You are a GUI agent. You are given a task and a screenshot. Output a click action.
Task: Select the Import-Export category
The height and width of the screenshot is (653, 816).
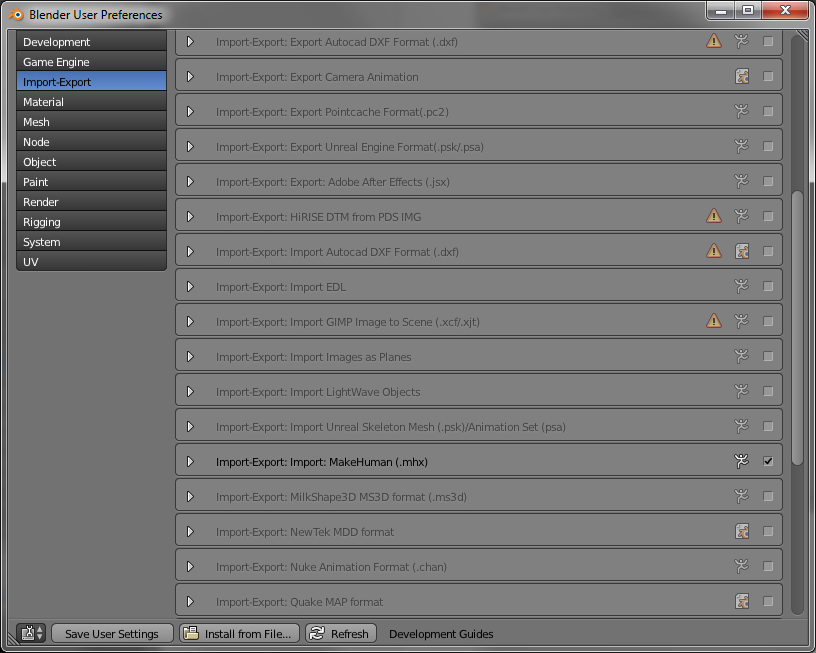tap(92, 82)
